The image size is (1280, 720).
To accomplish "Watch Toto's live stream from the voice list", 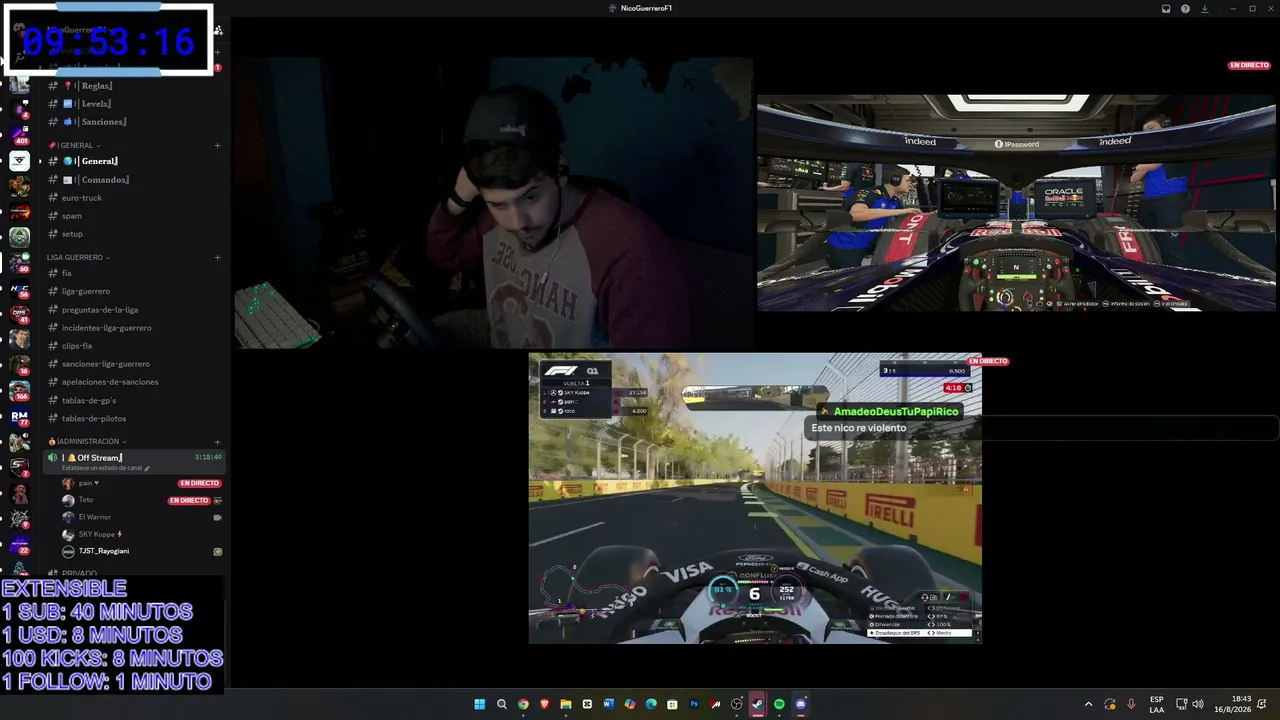I will coord(189,500).
